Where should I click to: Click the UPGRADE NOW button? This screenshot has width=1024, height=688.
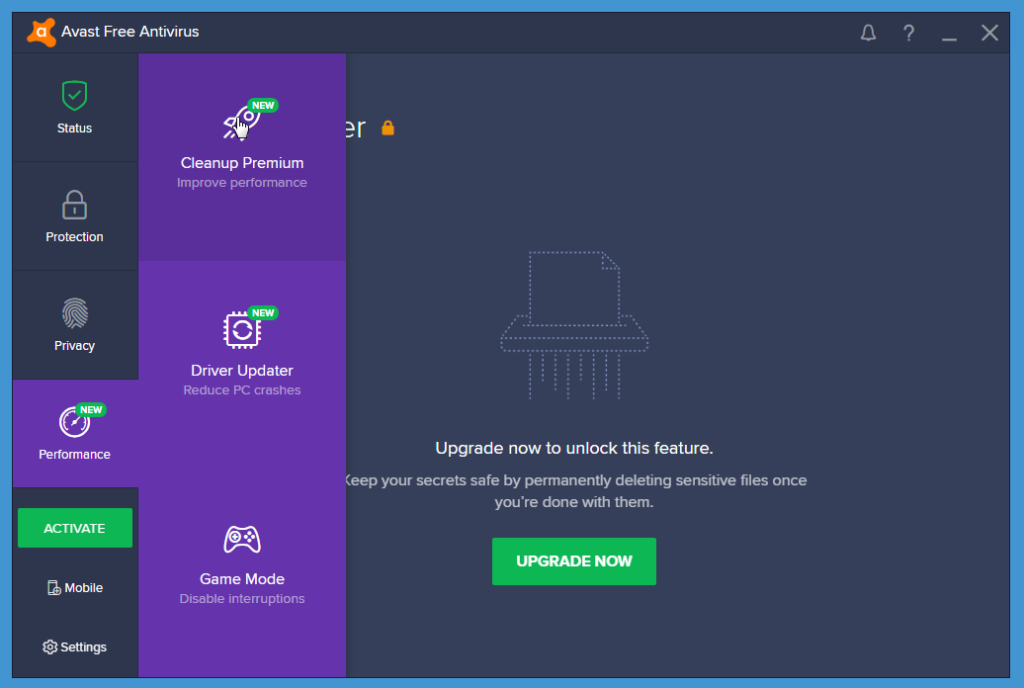(x=574, y=561)
